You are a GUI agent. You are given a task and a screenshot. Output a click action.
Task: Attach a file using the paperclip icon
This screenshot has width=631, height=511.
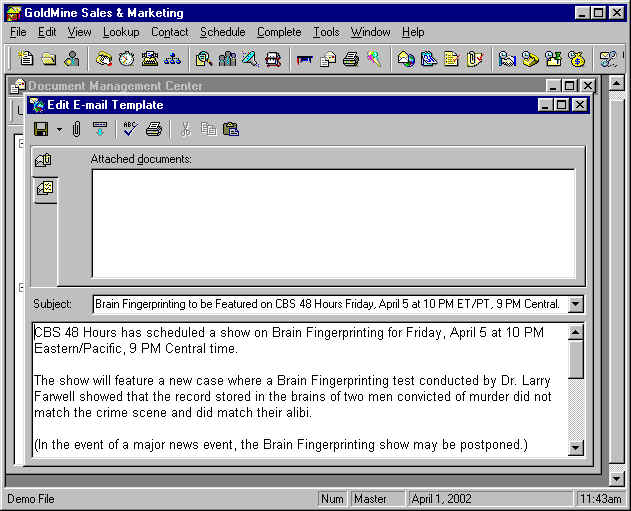76,129
